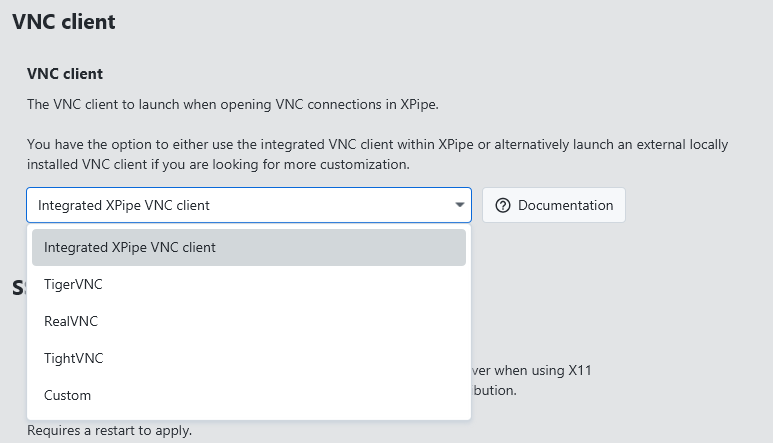773x443 pixels.
Task: Open the Documentation button
Action: (x=554, y=205)
